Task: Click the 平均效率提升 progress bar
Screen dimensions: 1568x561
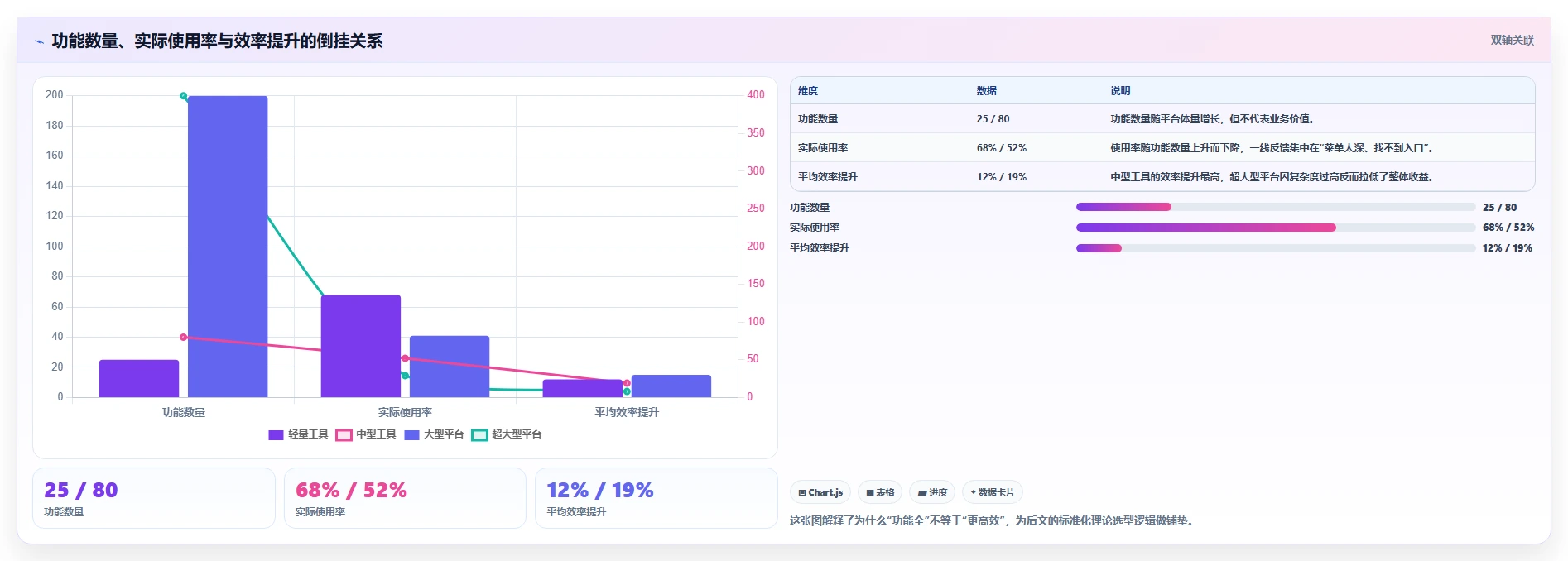Action: 1276,248
